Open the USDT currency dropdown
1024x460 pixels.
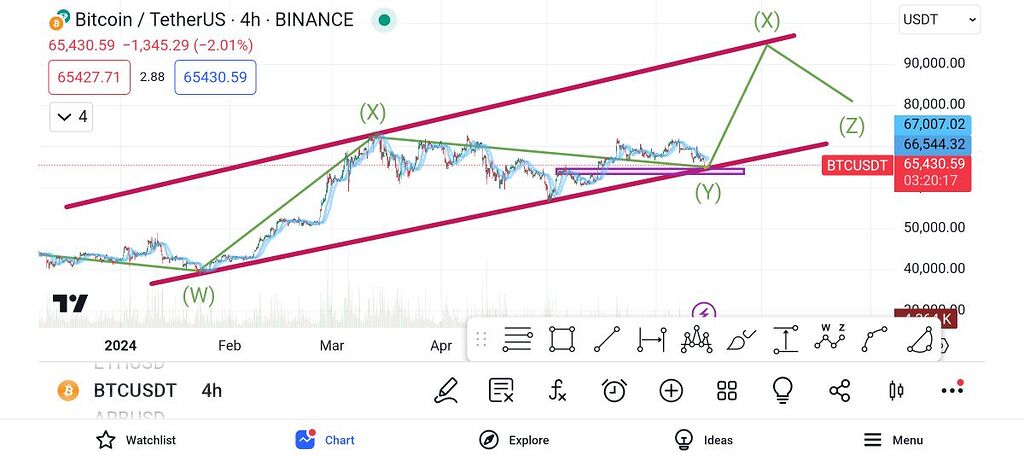pyautogui.click(x=940, y=19)
